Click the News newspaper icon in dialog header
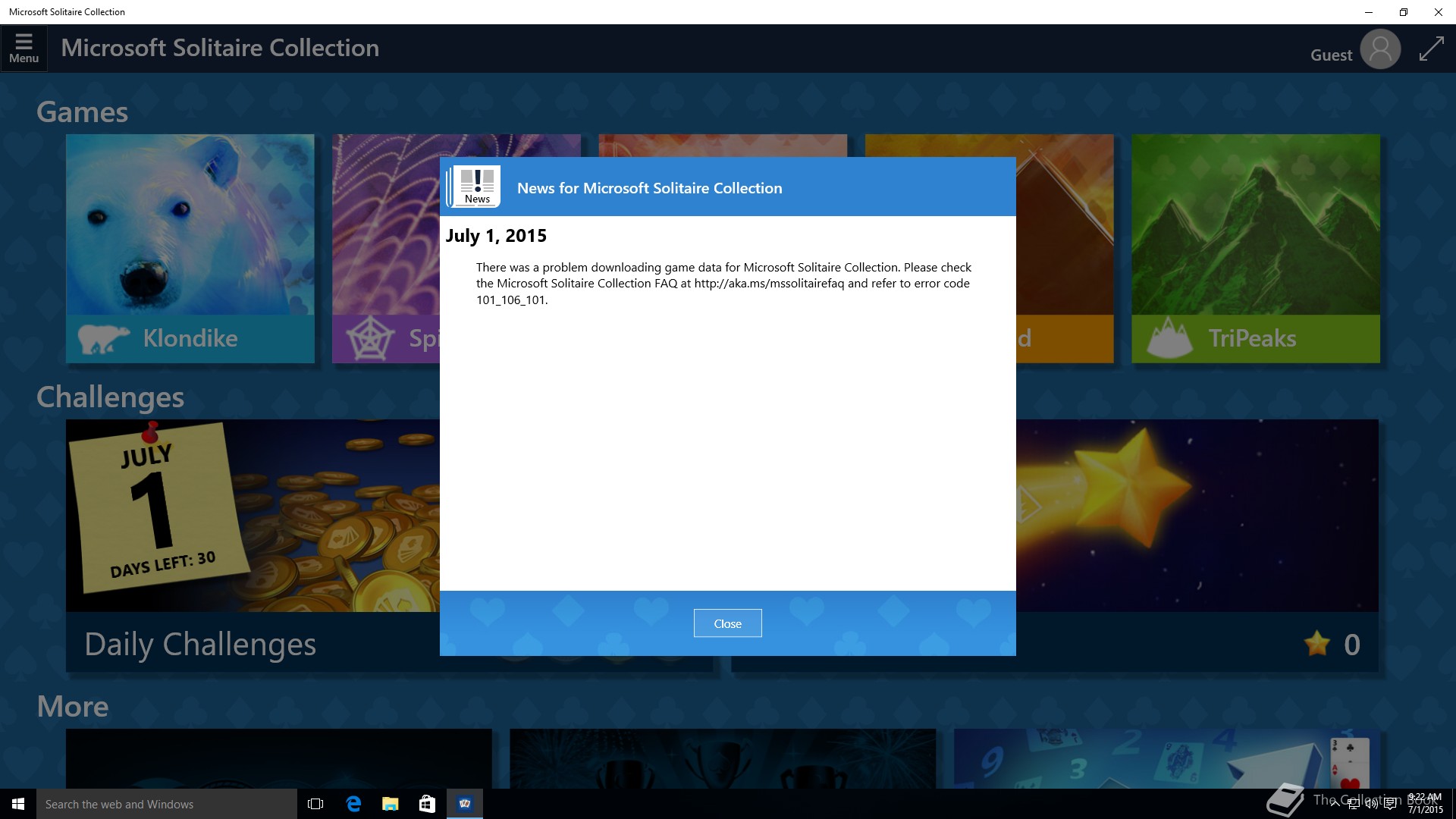 [x=473, y=187]
